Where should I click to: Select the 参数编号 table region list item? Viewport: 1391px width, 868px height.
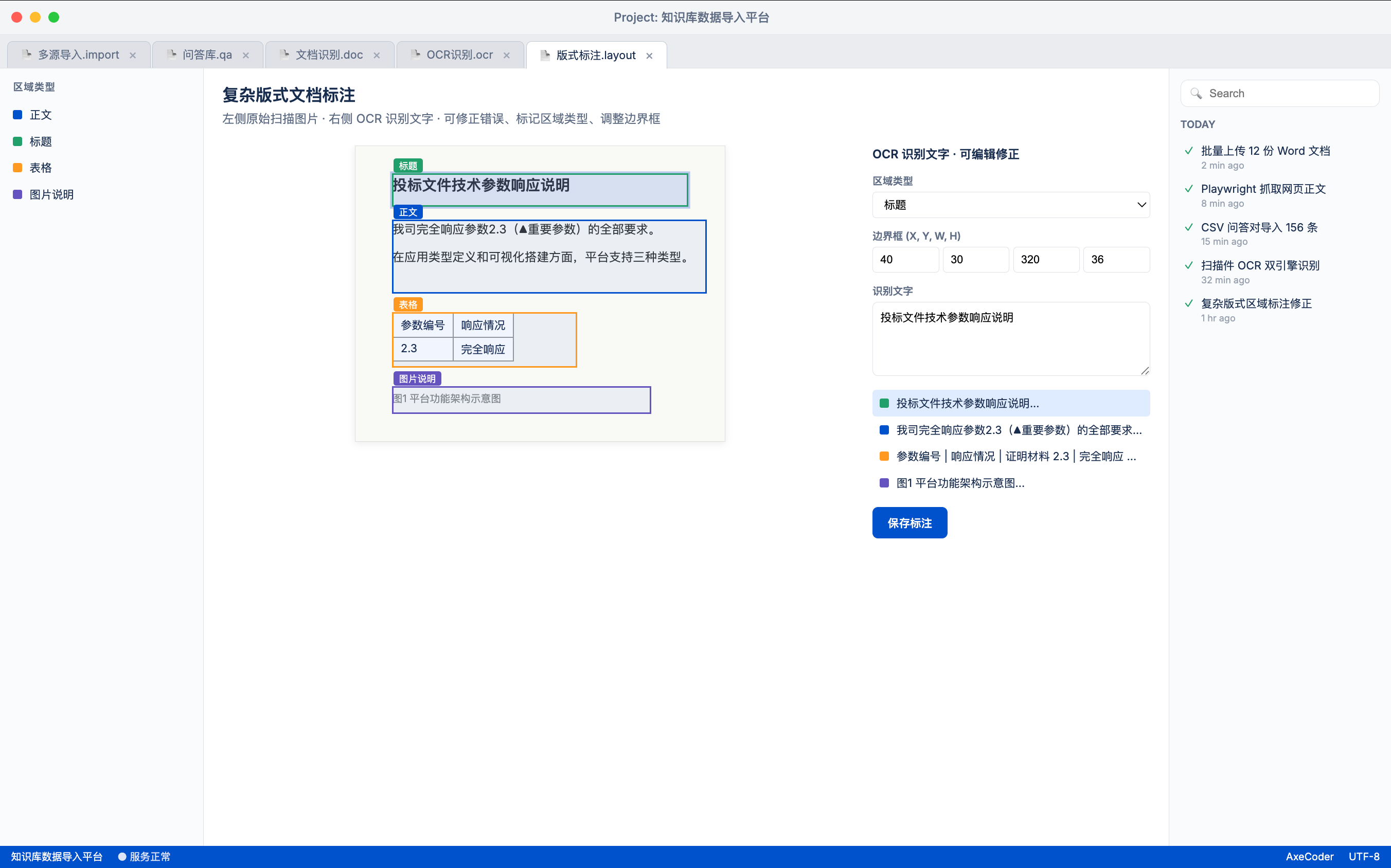(x=1011, y=457)
